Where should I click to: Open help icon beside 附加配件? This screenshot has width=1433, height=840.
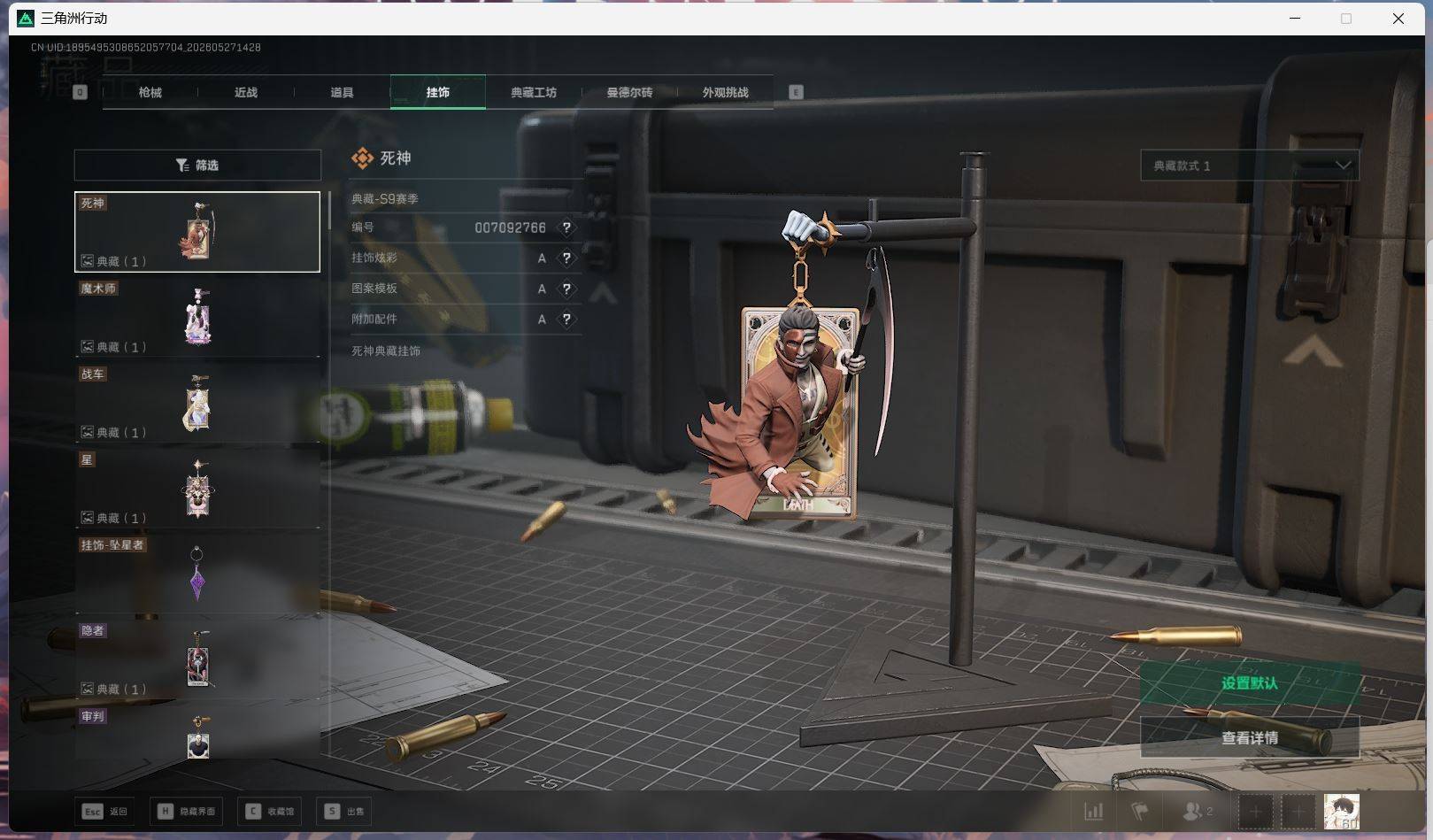point(566,319)
